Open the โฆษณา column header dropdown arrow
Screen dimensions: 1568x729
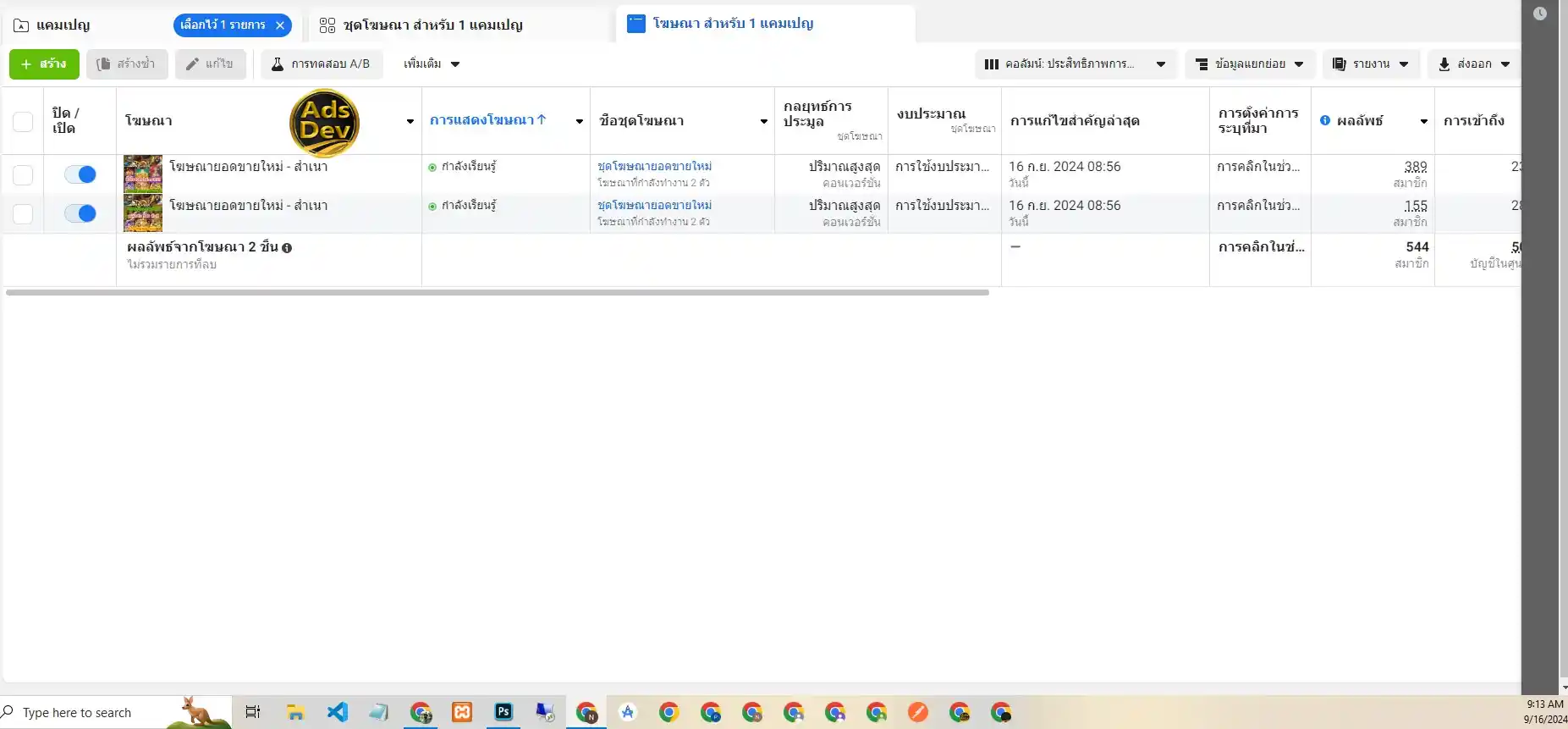[410, 121]
